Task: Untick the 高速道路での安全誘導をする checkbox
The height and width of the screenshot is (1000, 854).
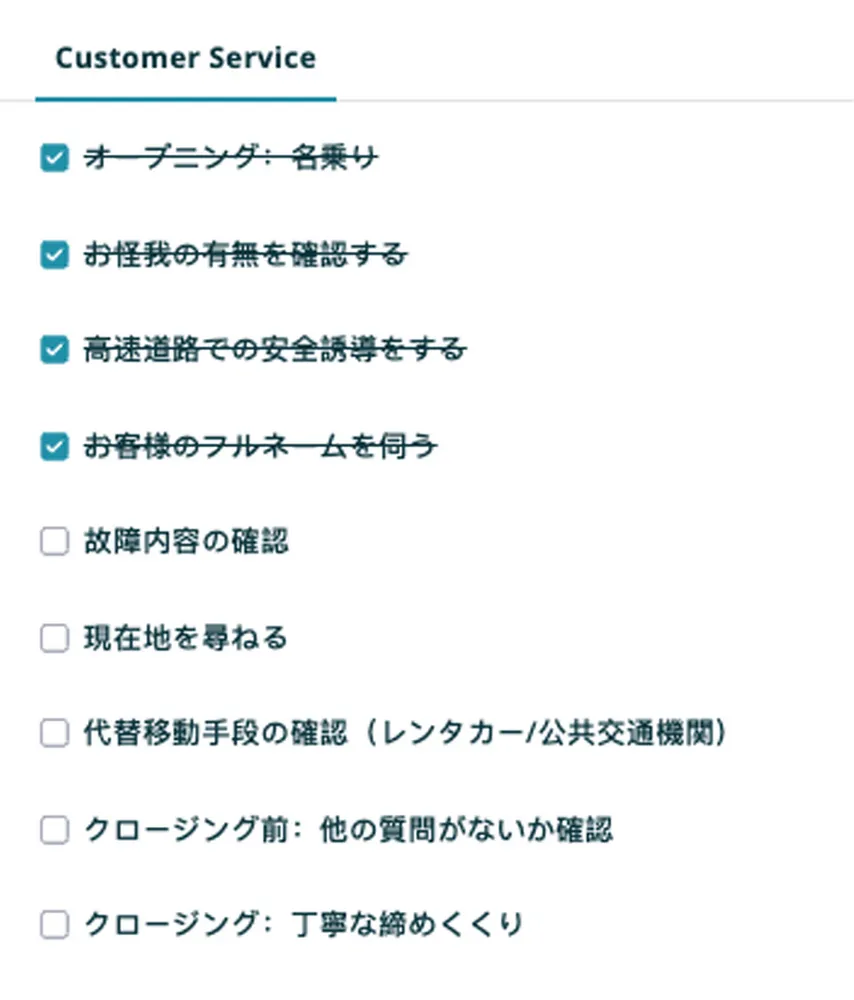Action: tap(54, 350)
